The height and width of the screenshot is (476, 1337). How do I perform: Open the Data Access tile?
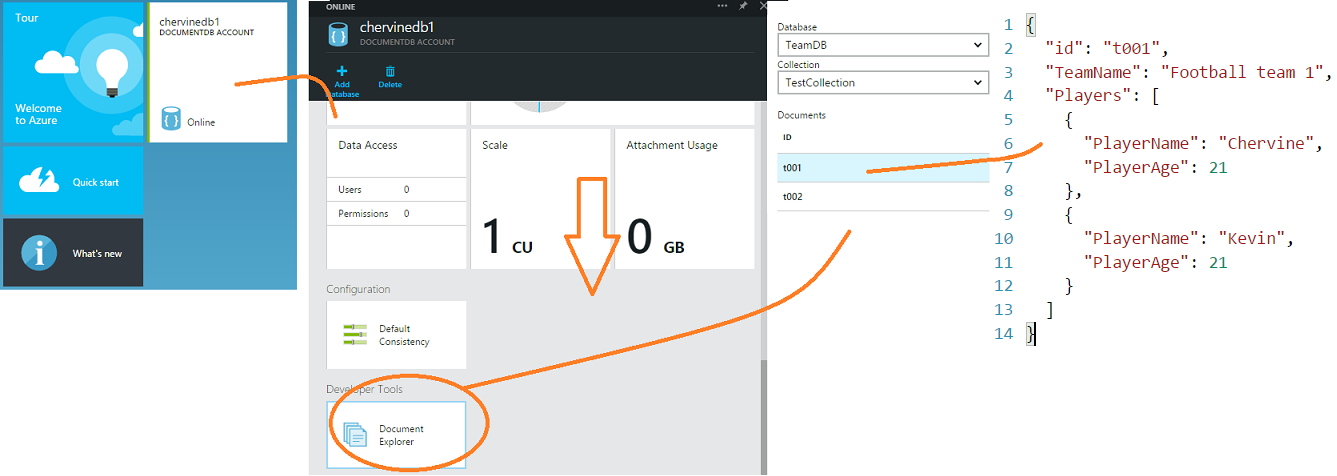tap(396, 198)
